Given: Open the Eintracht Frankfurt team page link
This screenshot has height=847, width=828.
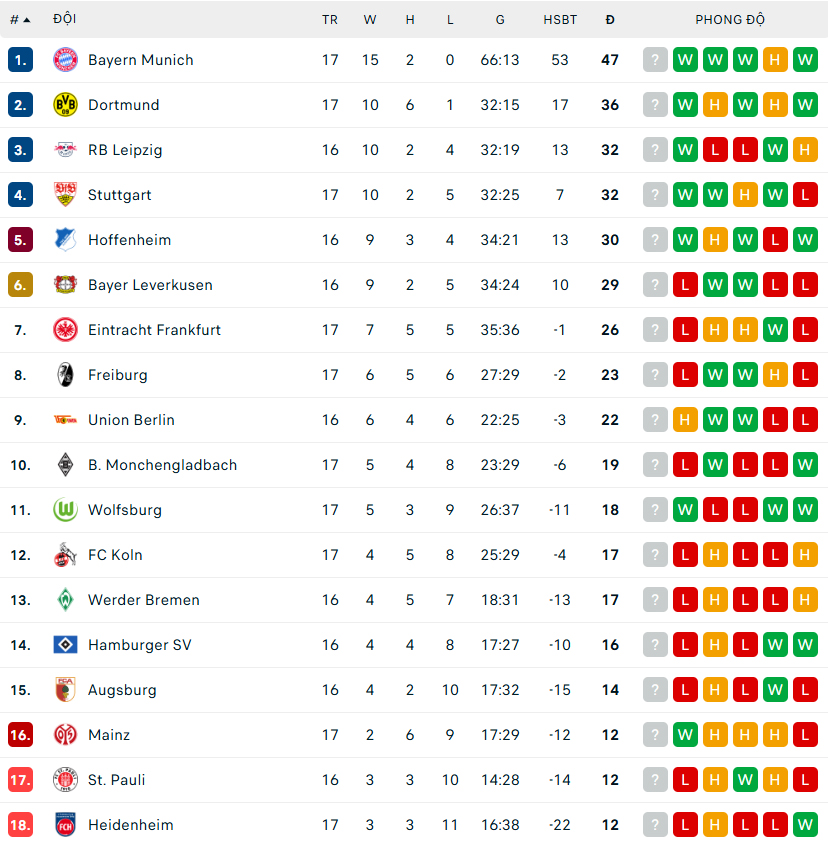Looking at the screenshot, I should tap(154, 330).
